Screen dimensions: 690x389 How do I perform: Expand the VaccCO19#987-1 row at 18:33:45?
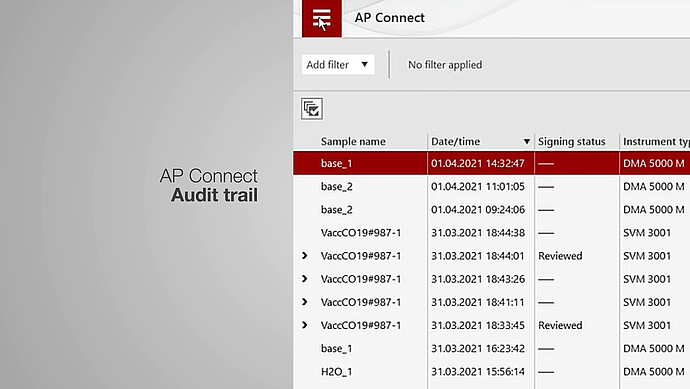point(305,325)
